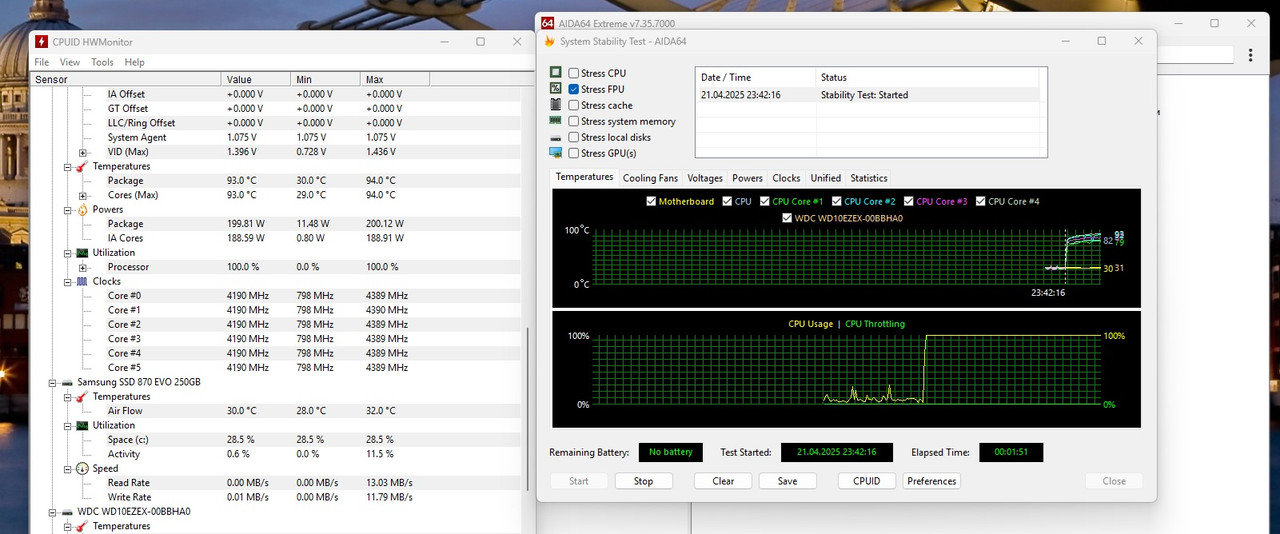Click the monitor icon beside Stress GPU(s)

tap(556, 153)
